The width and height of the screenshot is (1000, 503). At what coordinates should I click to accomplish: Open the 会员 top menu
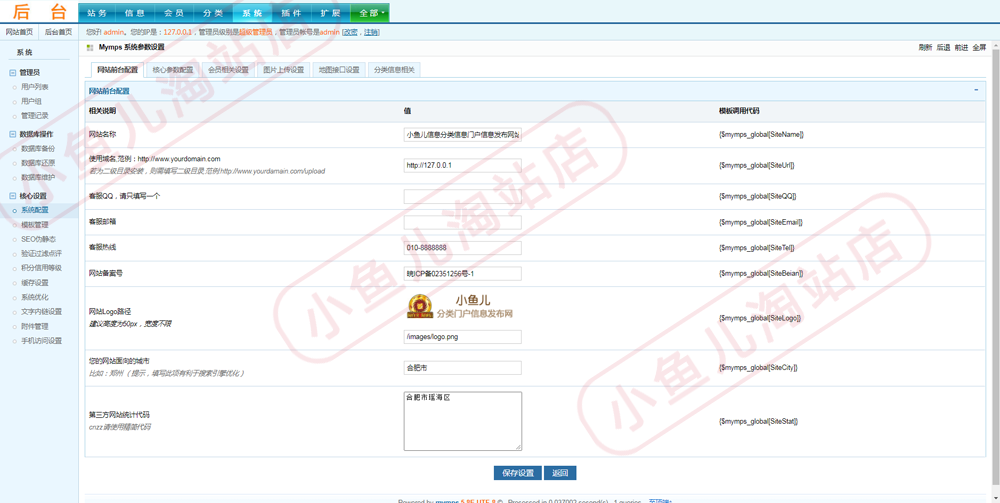(x=175, y=13)
